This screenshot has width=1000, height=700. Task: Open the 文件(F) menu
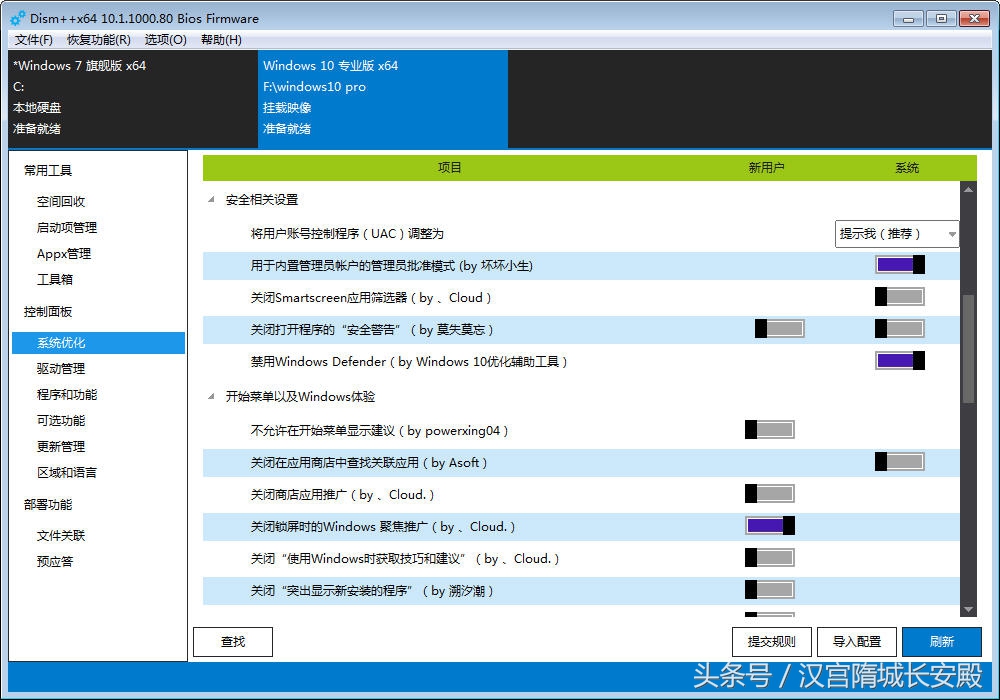(34, 40)
